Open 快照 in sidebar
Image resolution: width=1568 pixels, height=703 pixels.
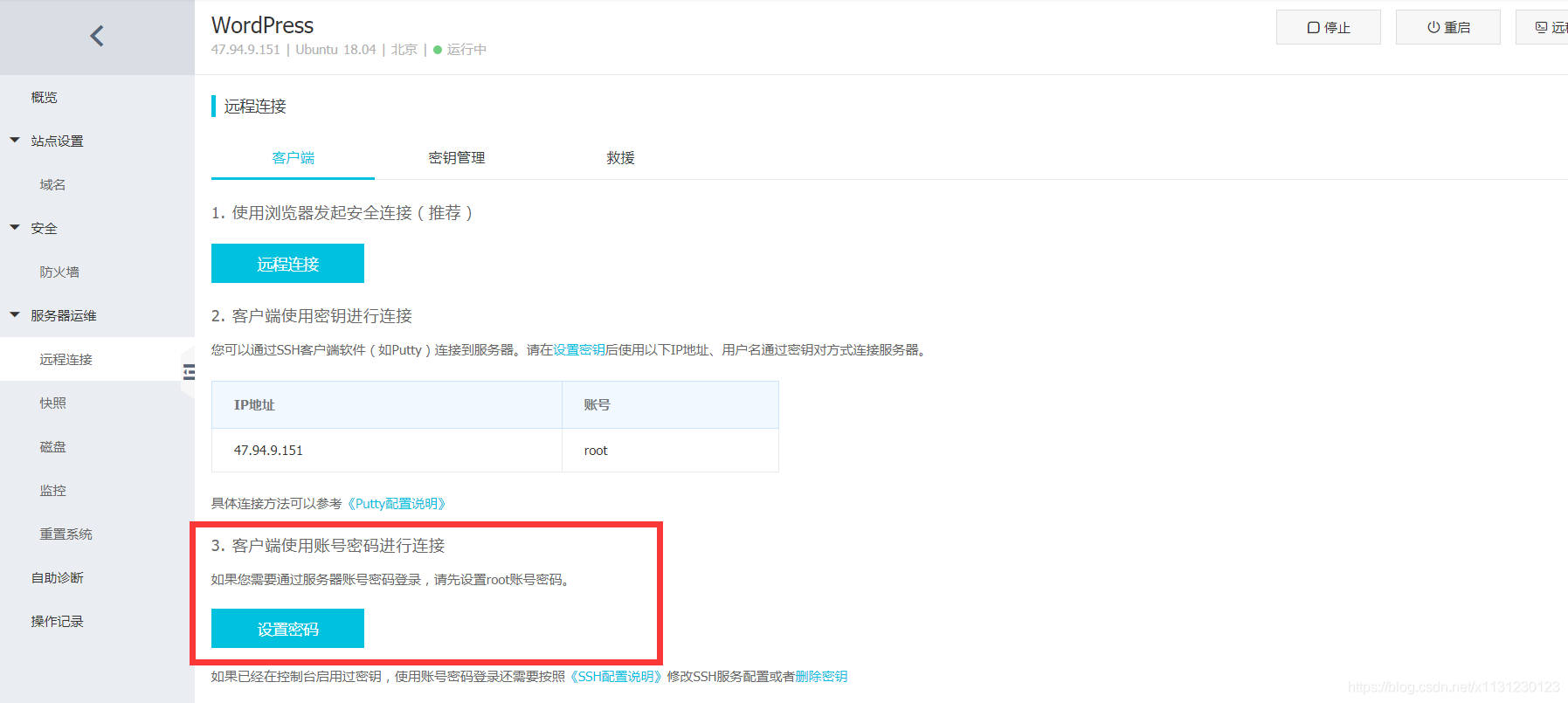[52, 403]
